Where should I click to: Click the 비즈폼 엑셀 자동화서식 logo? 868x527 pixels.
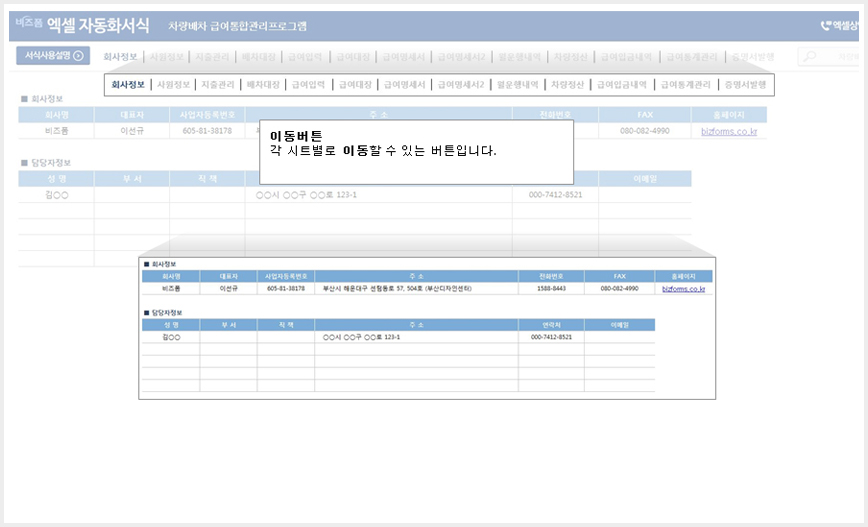[82, 25]
